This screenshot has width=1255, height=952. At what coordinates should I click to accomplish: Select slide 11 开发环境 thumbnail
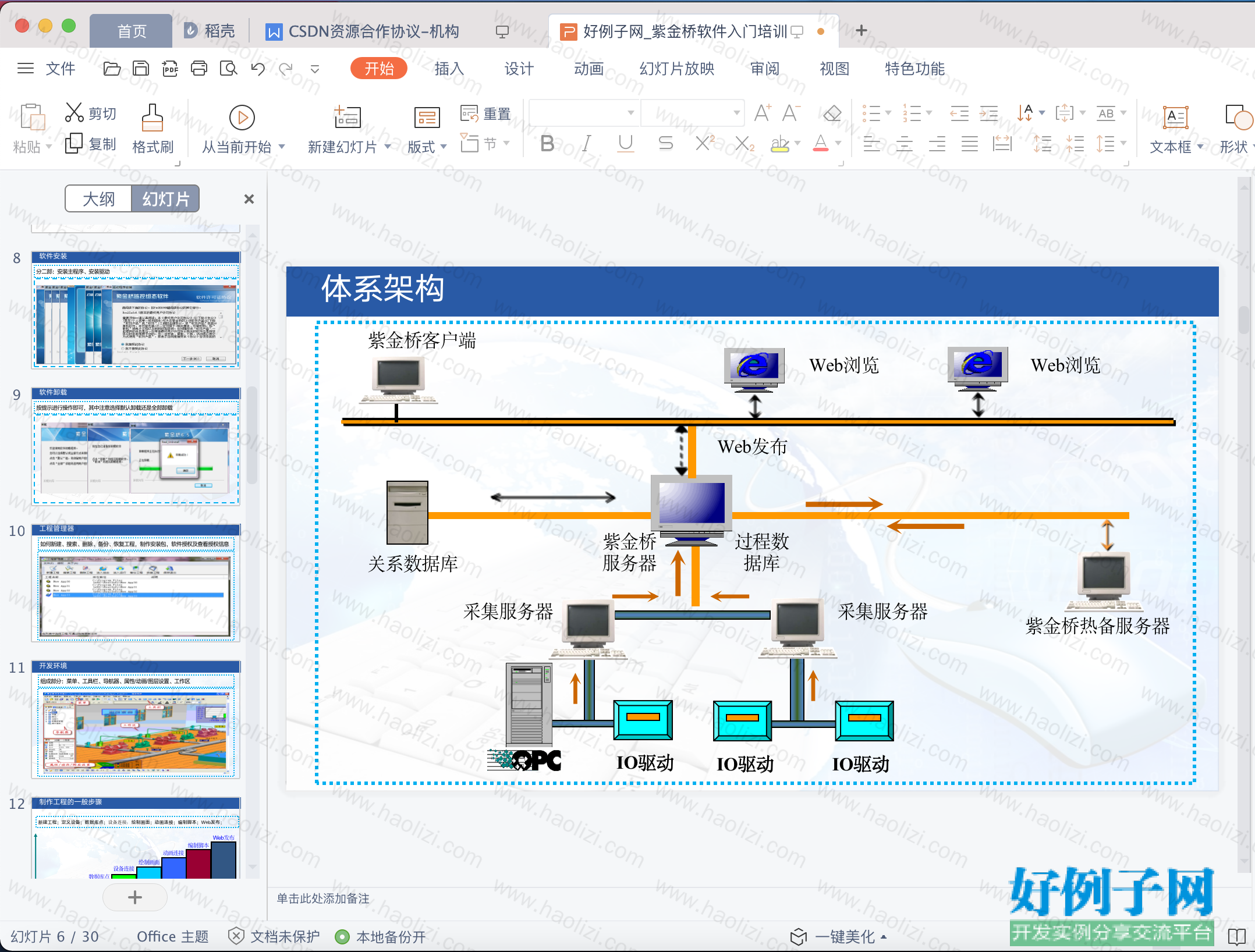click(136, 719)
